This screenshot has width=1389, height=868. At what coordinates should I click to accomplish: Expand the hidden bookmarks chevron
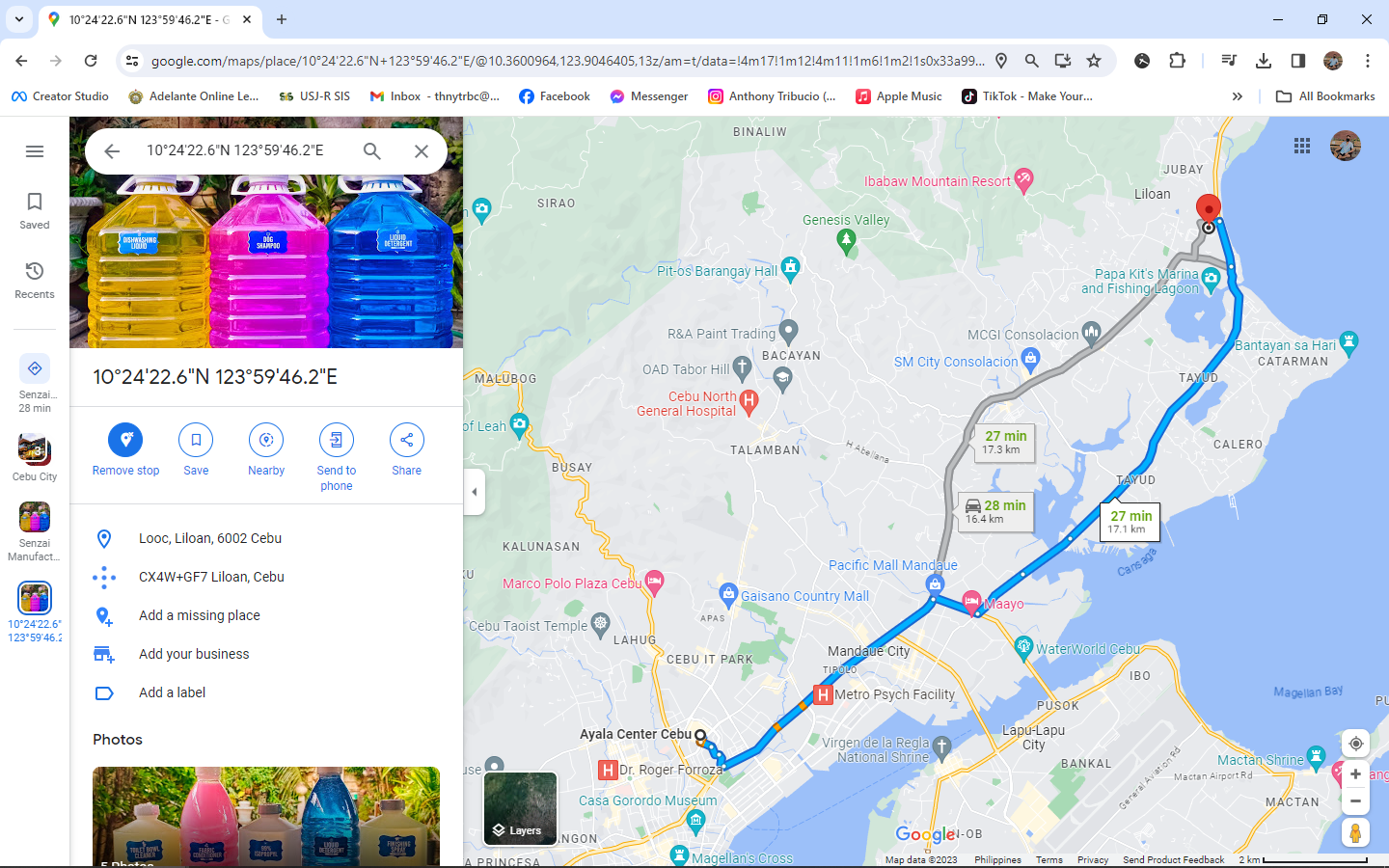[x=1238, y=96]
